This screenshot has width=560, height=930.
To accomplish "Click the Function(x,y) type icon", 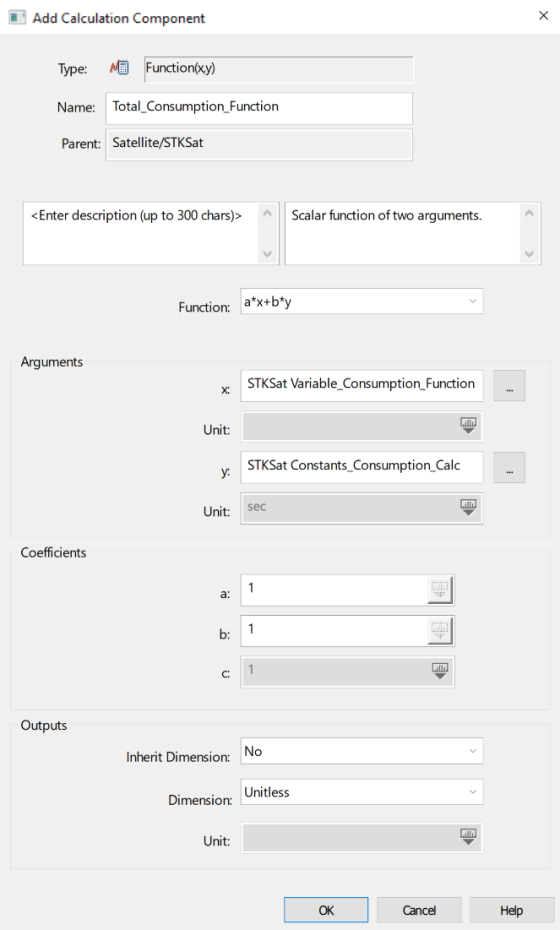I will click(x=119, y=68).
